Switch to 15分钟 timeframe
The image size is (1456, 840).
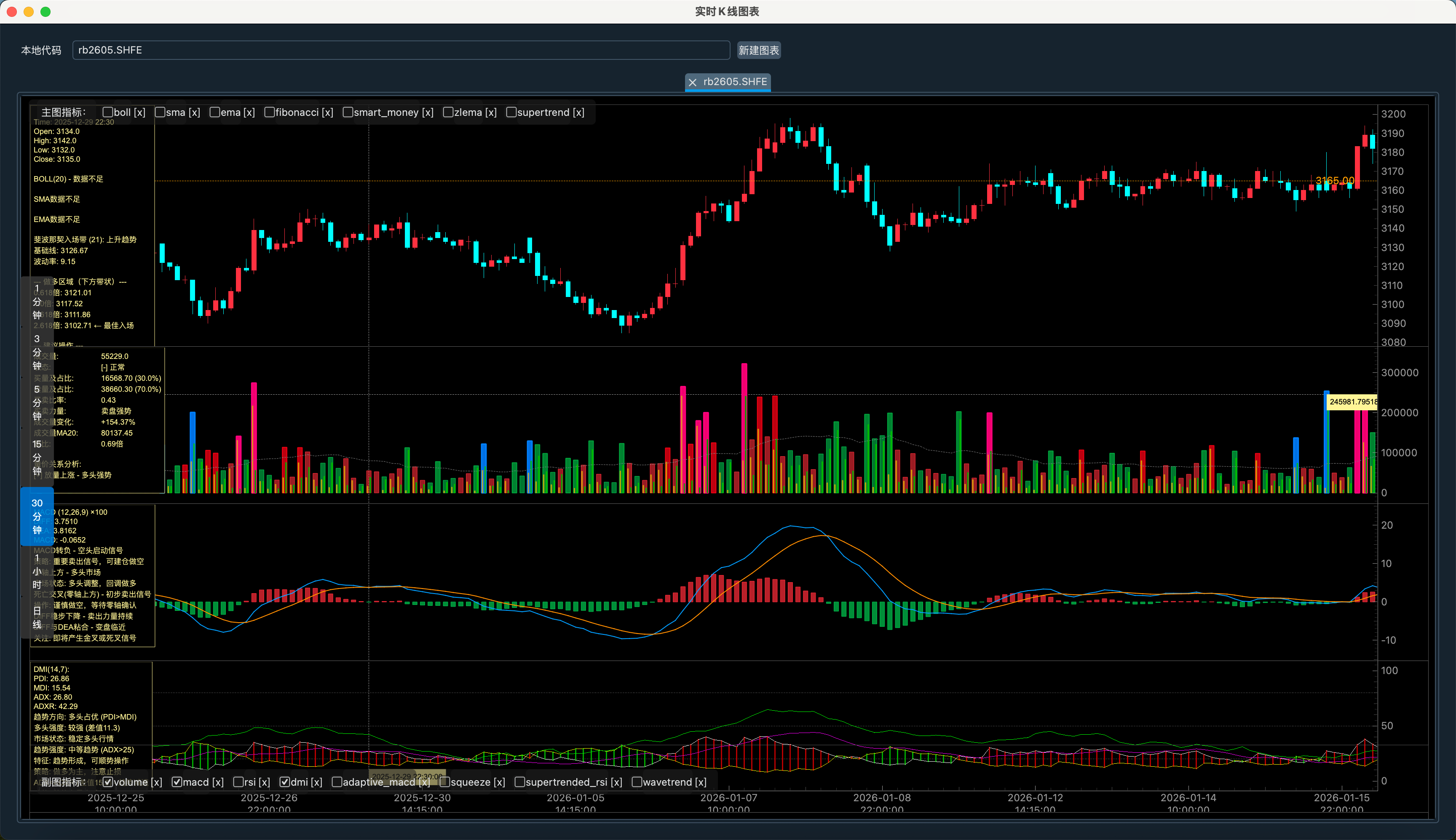tap(37, 457)
